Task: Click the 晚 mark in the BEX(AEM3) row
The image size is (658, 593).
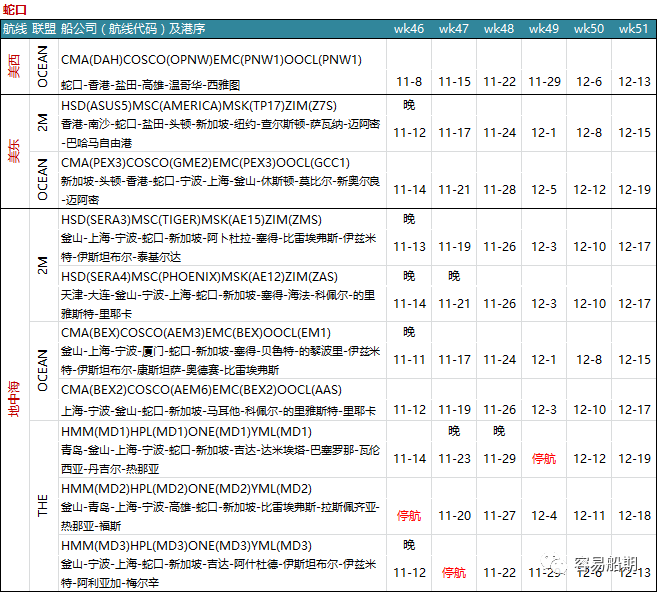Action: [x=409, y=332]
